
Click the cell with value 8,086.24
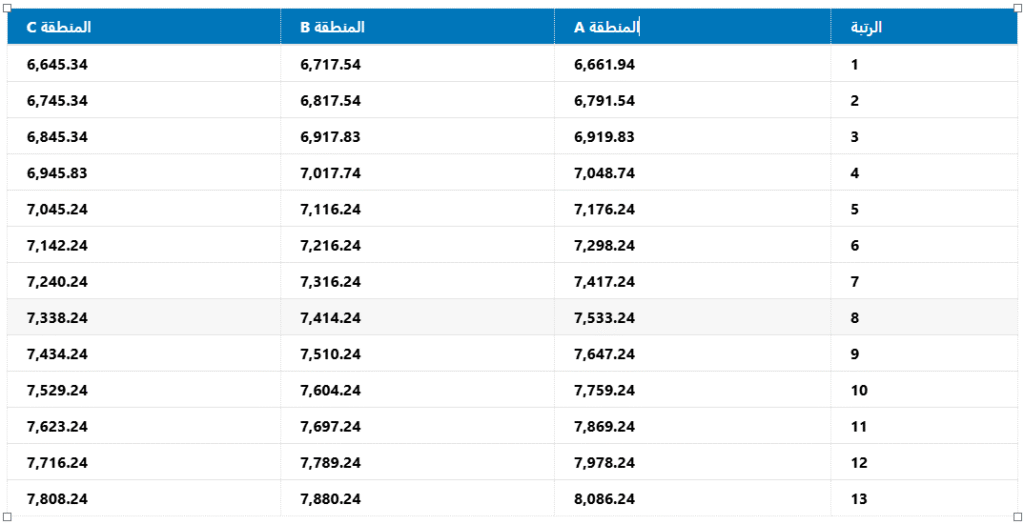pyautogui.click(x=604, y=499)
